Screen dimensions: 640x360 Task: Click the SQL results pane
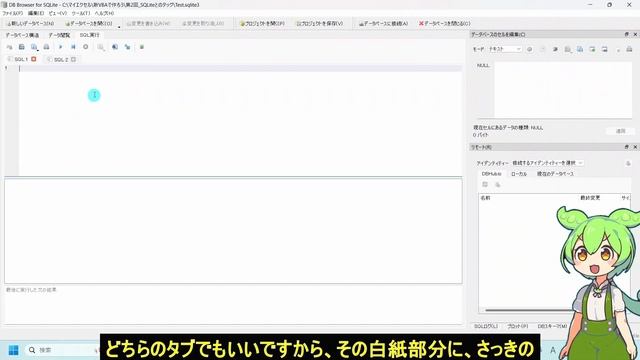[233, 231]
